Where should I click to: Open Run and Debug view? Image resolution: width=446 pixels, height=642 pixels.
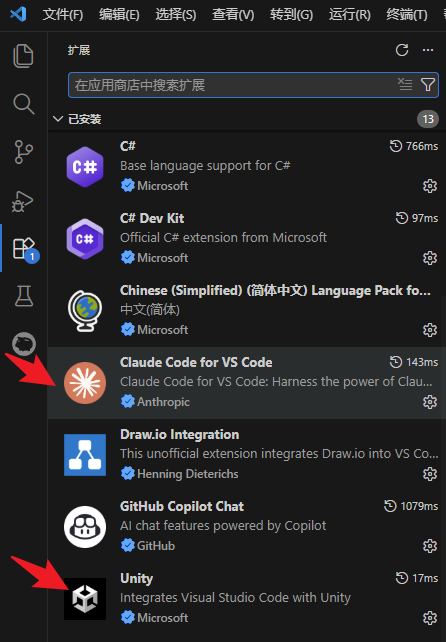tap(23, 201)
